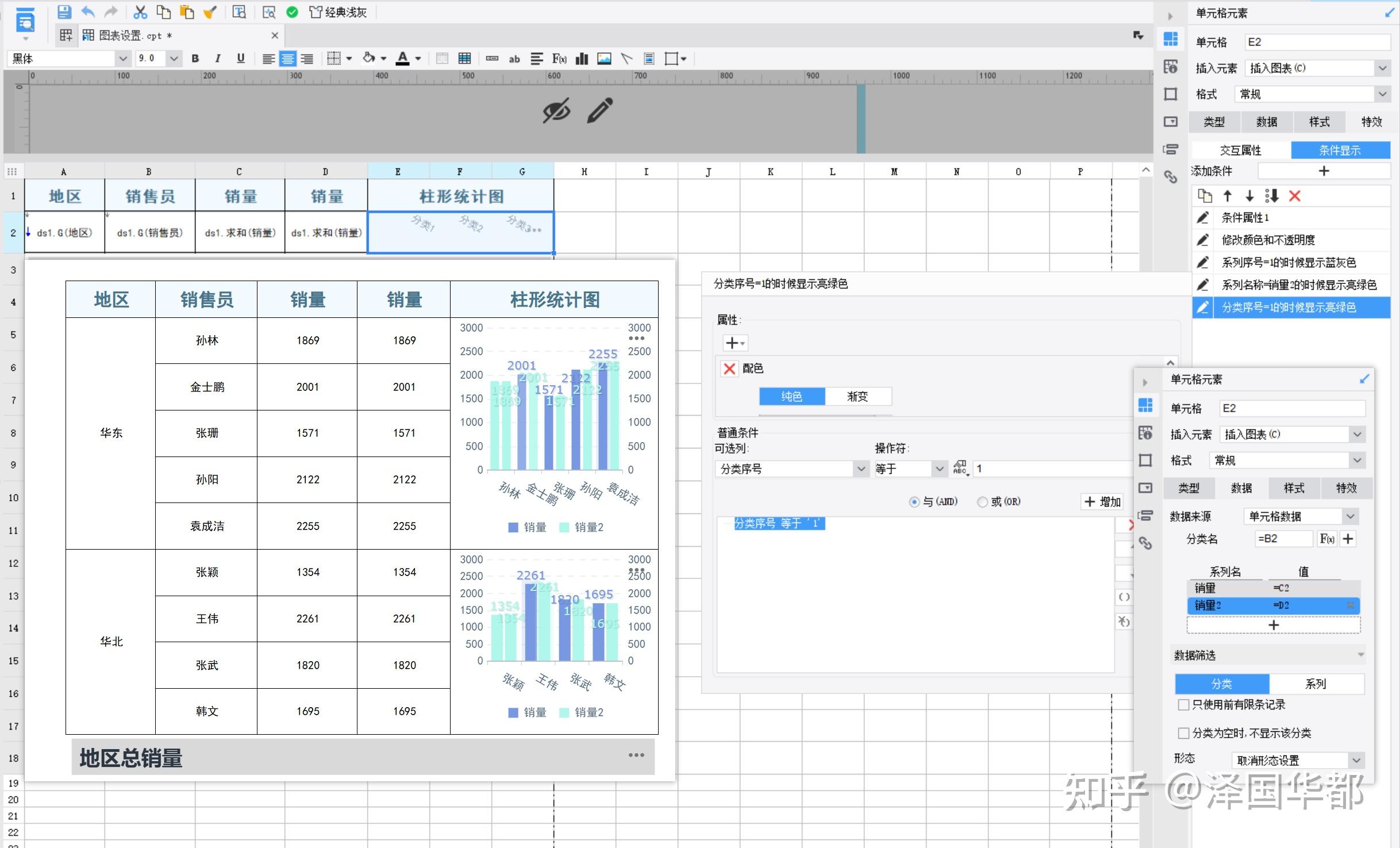Screen dimensions: 1400x848
Task: Click the 分类名 =B2 input field
Action: tap(1284, 538)
